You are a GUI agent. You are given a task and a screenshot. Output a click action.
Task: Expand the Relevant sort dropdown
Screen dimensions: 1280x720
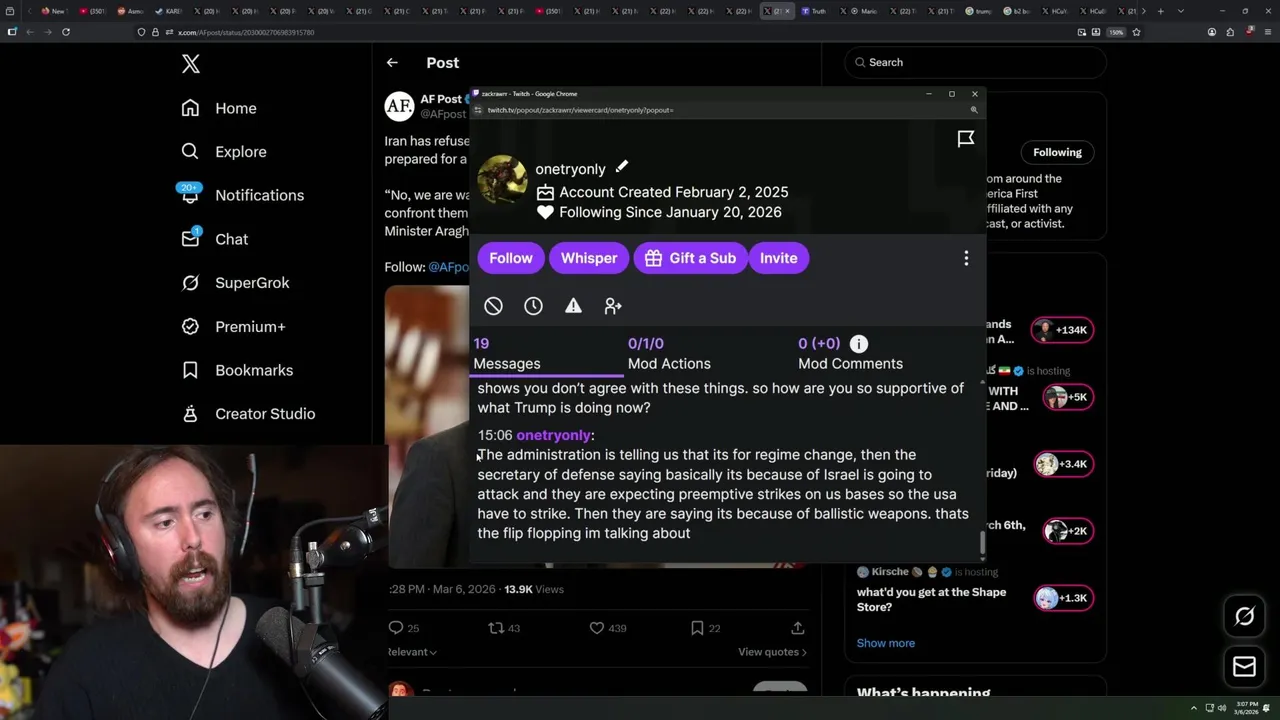pos(412,652)
